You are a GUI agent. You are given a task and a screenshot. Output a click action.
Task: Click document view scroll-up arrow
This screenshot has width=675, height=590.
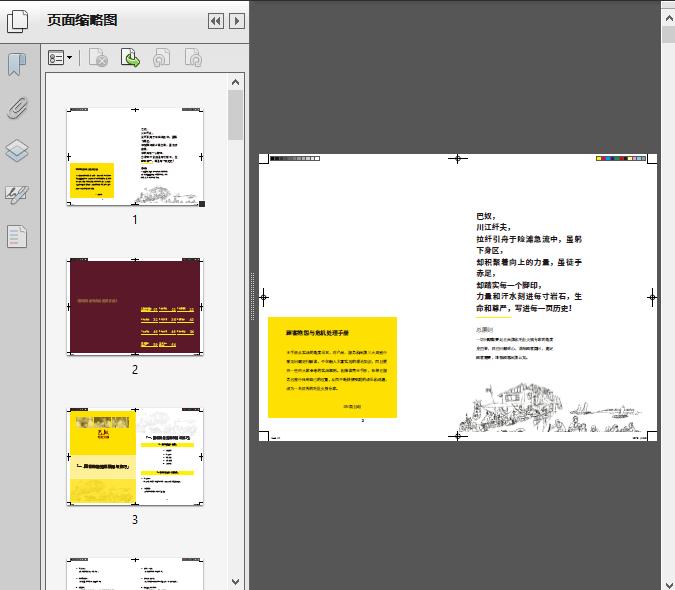(669, 18)
